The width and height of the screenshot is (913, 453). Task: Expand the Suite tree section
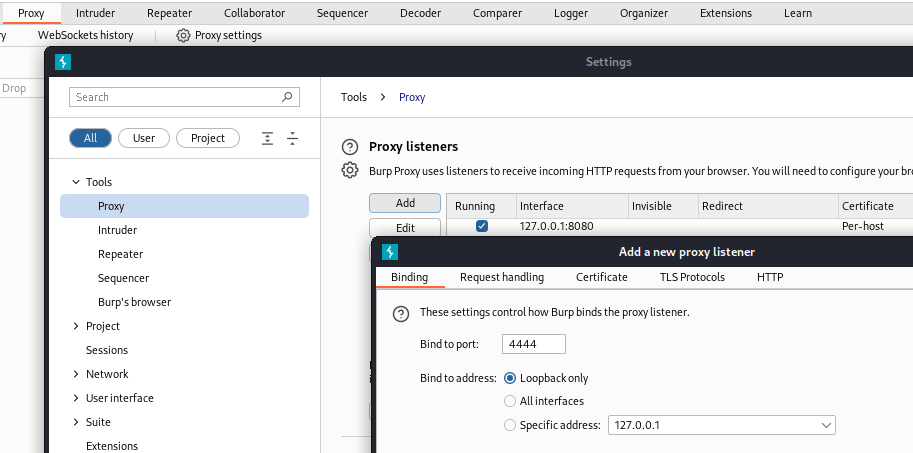(x=76, y=422)
